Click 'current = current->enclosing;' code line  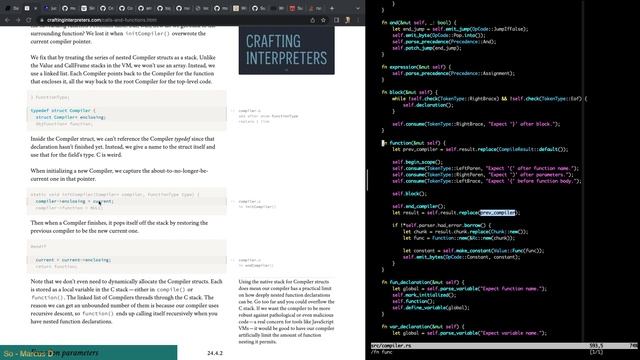click(x=73, y=260)
